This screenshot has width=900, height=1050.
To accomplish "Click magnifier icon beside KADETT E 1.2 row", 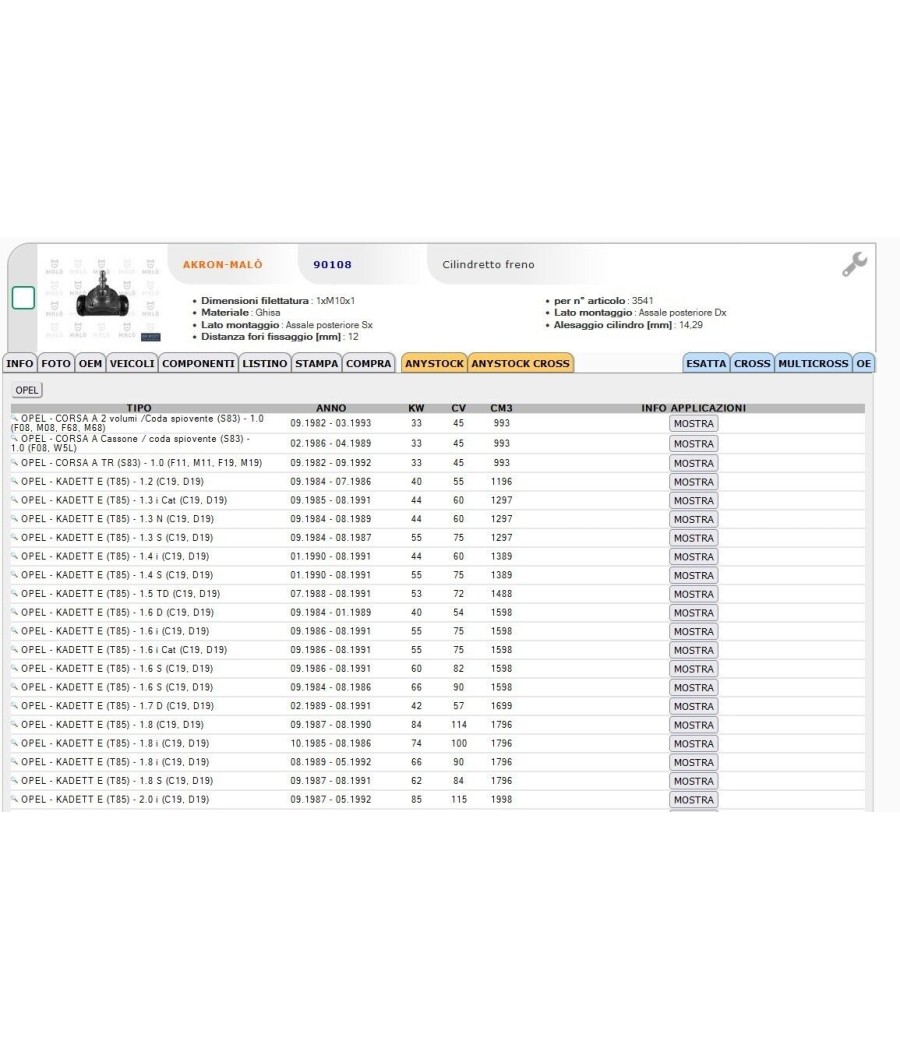I will 15,481.
